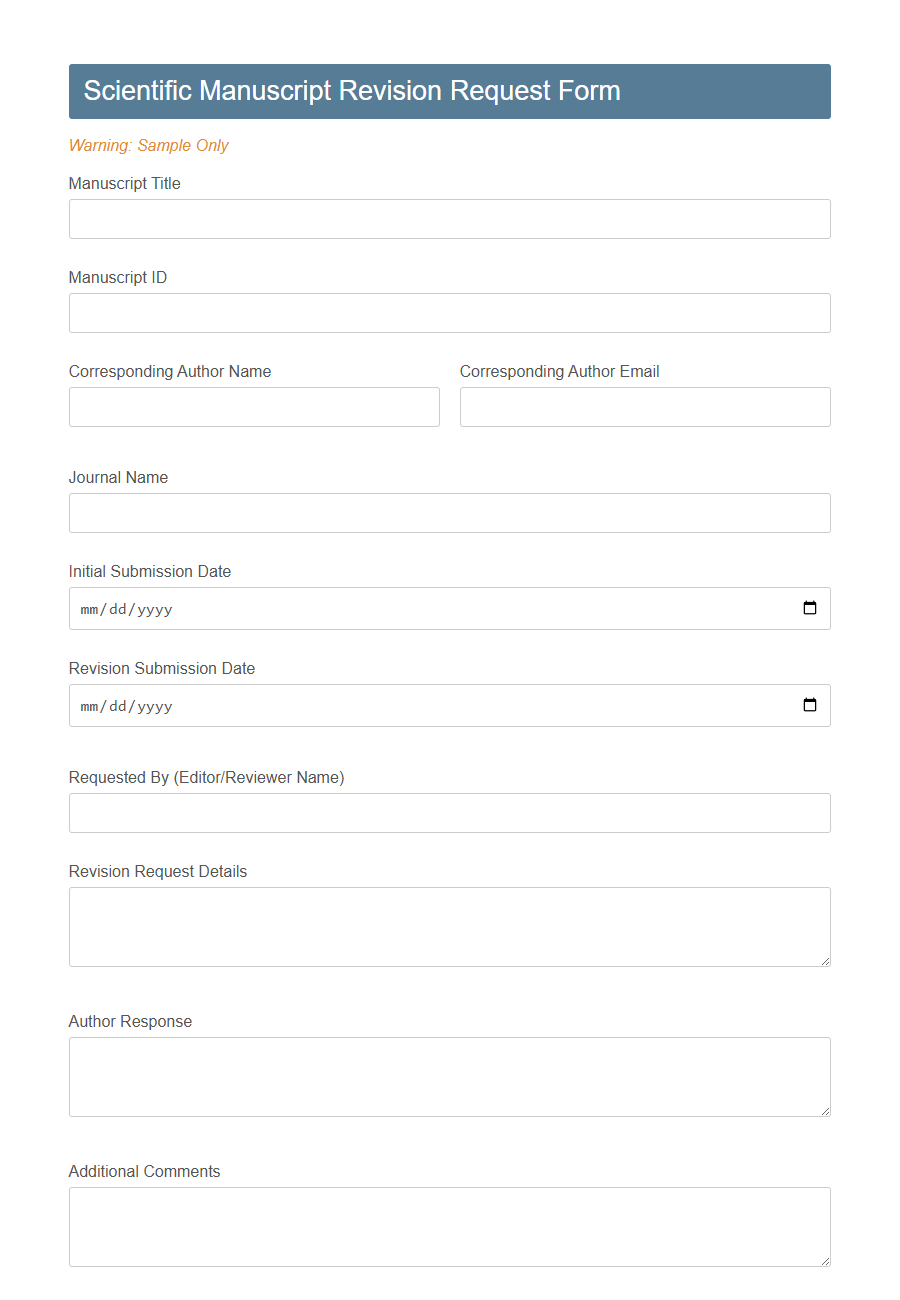Click the Warning: Sample Only notice
The image size is (900, 1300).
pos(148,145)
